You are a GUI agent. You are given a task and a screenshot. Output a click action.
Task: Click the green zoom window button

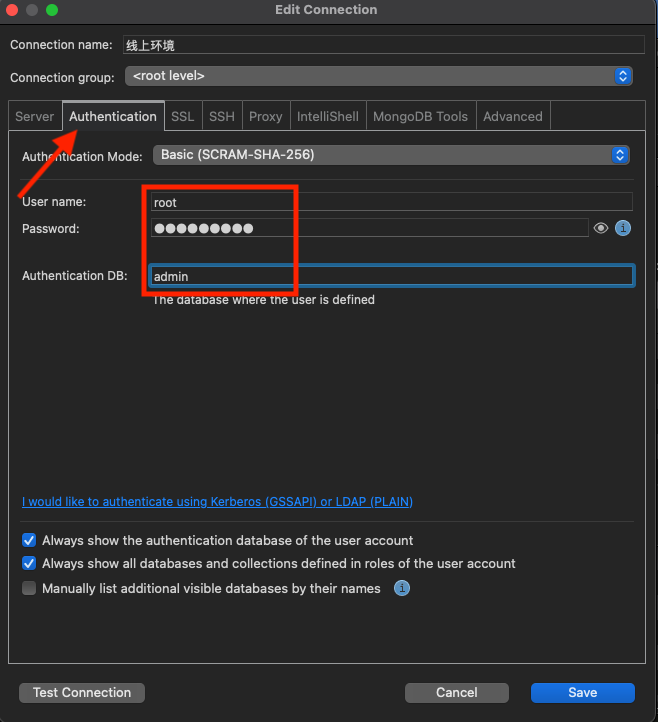coord(52,10)
